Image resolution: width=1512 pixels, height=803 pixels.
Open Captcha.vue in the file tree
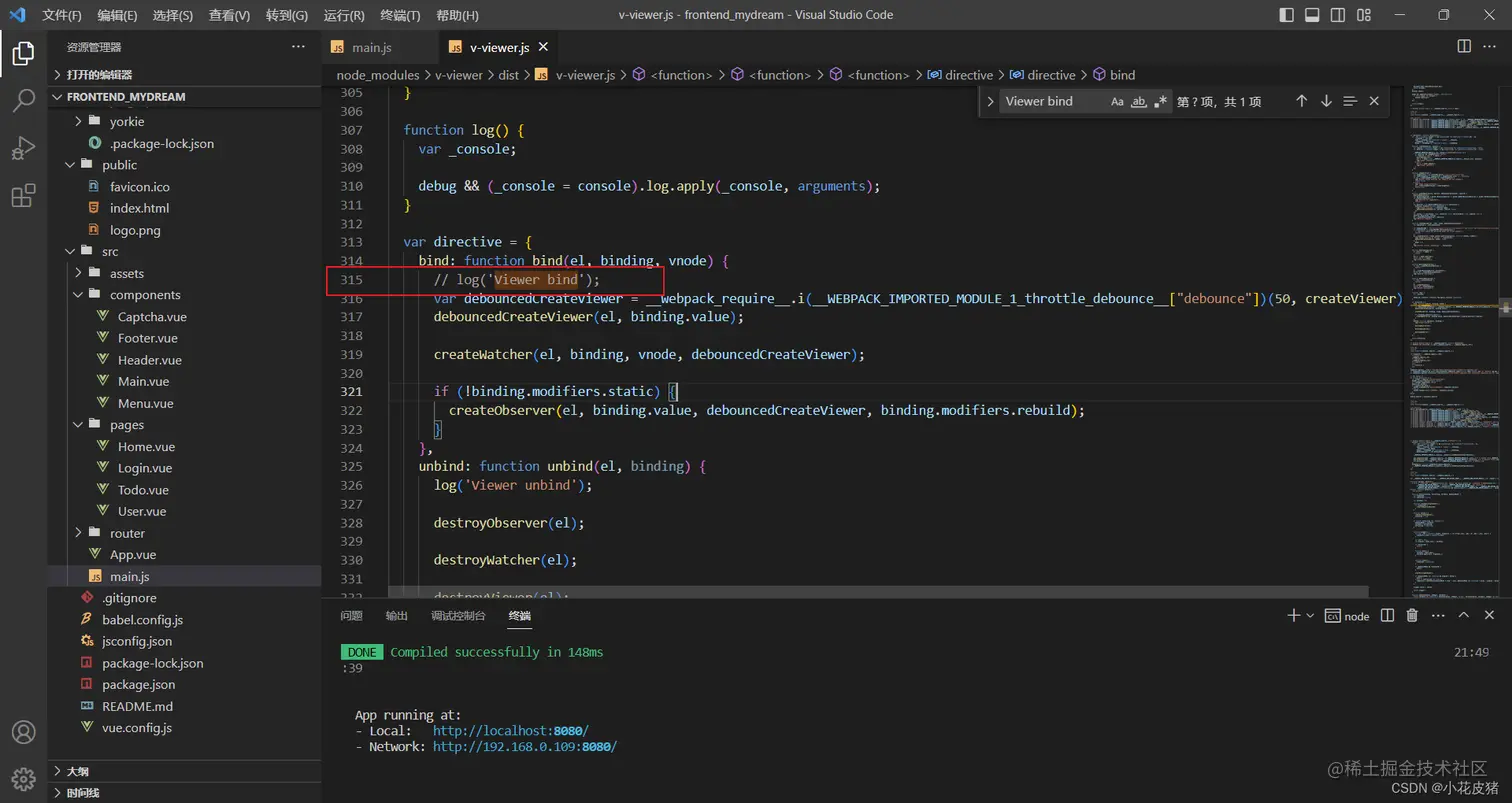click(185, 317)
